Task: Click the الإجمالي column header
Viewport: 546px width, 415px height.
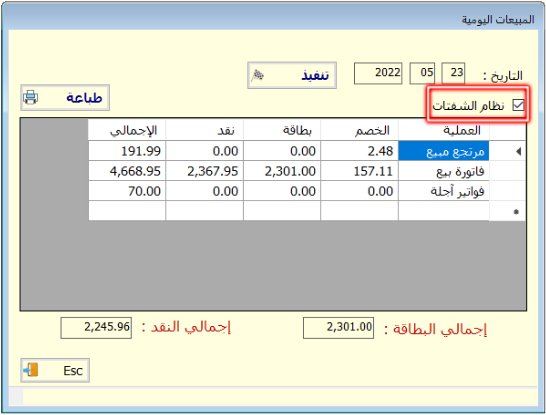Action: 127,130
